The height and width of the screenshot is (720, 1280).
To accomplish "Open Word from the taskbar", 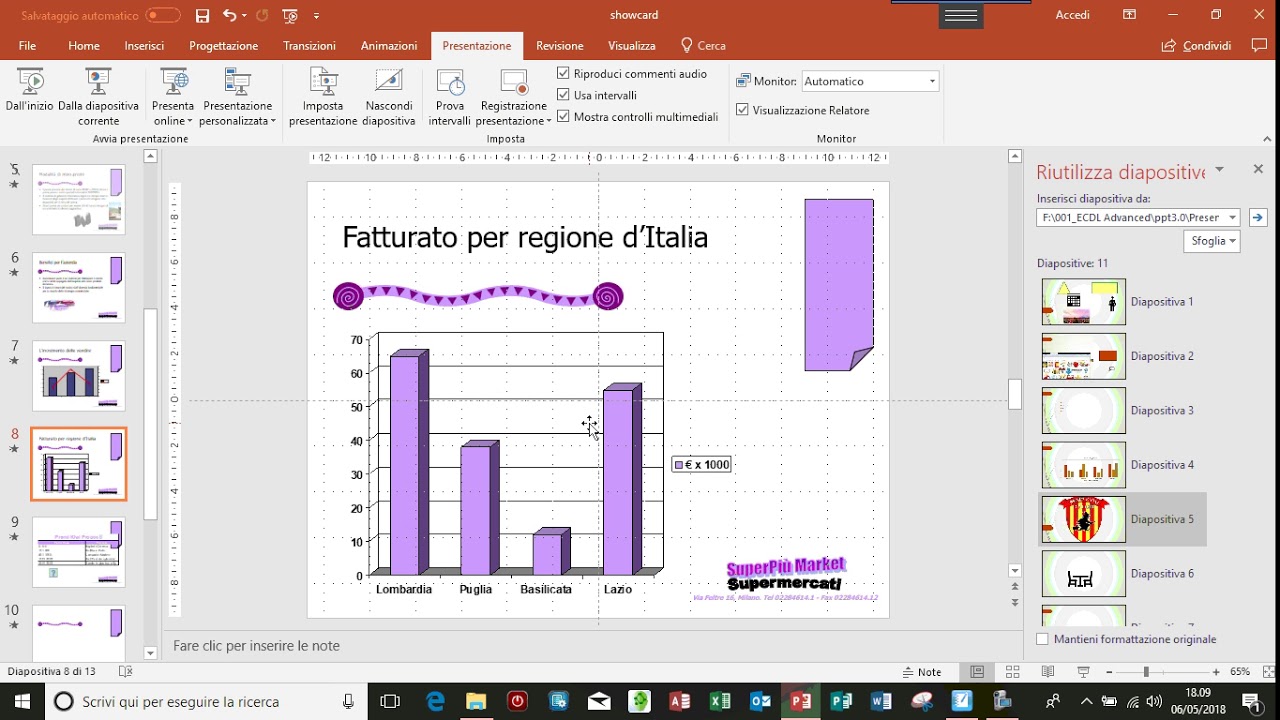I will point(881,701).
